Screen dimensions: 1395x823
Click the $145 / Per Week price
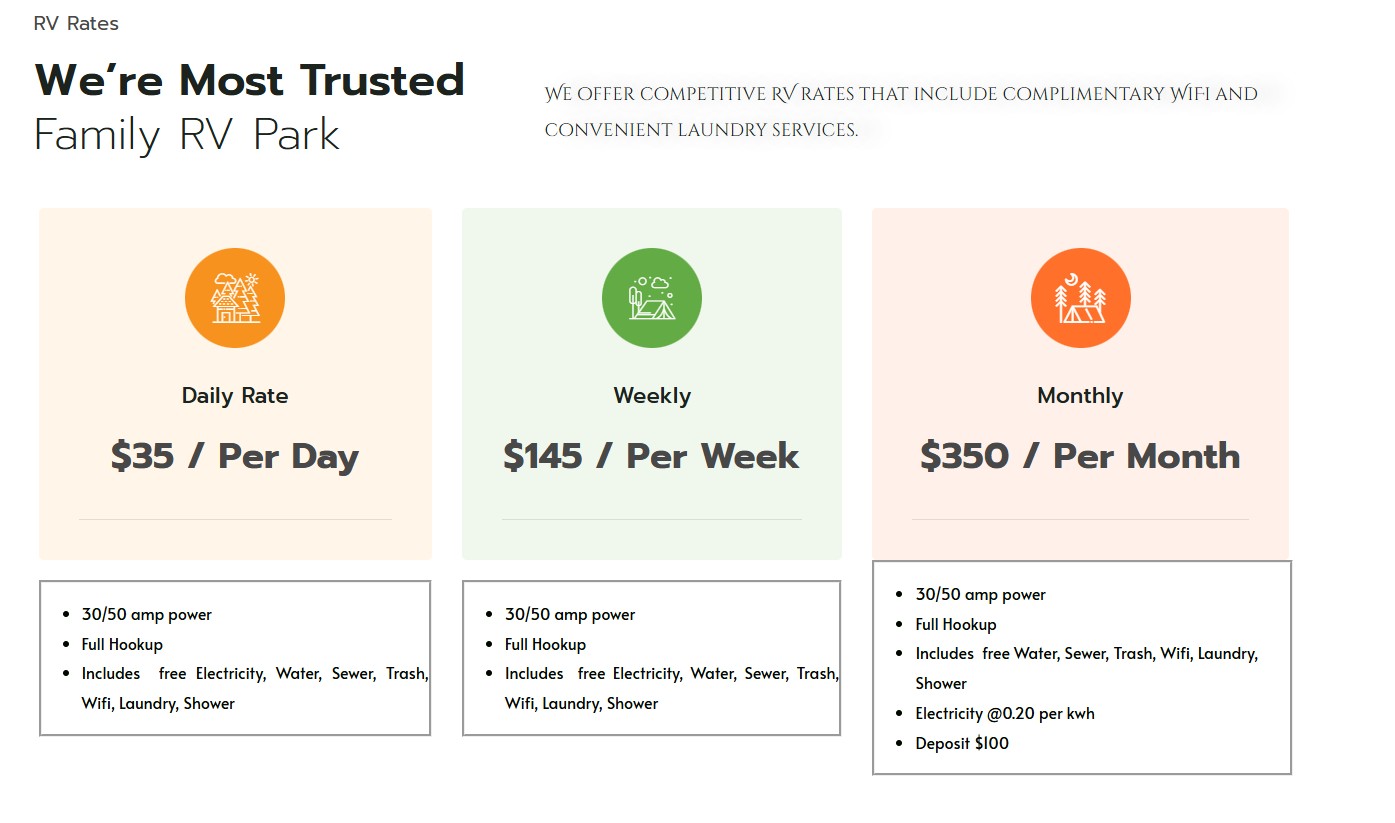pyautogui.click(x=652, y=456)
